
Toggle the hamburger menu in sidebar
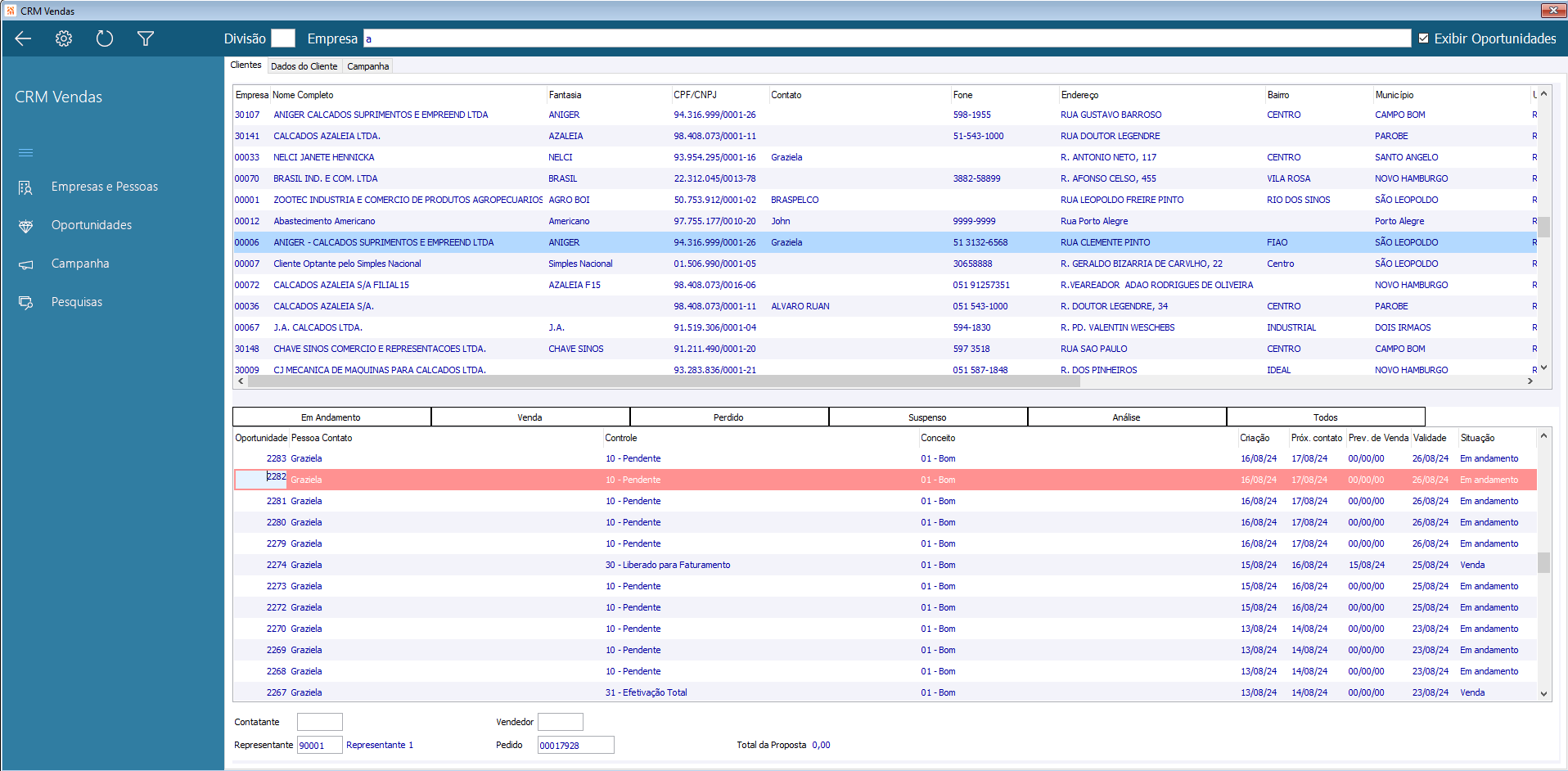[x=26, y=153]
